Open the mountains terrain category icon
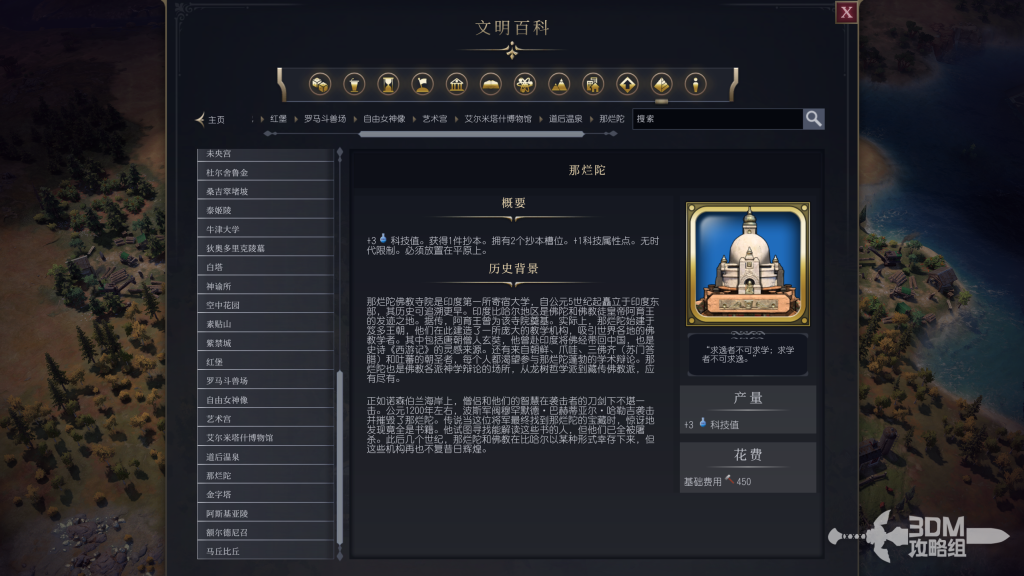The image size is (1024, 576). coord(559,84)
